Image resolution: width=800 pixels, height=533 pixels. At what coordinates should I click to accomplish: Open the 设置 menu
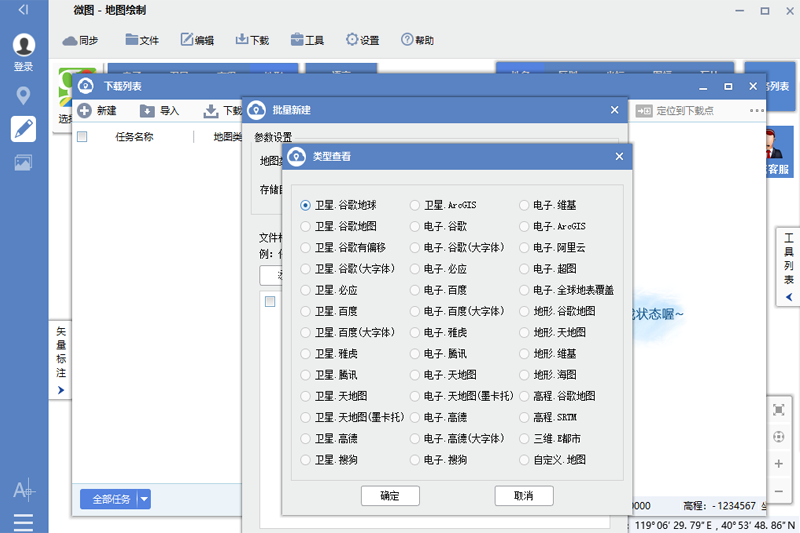click(x=362, y=40)
